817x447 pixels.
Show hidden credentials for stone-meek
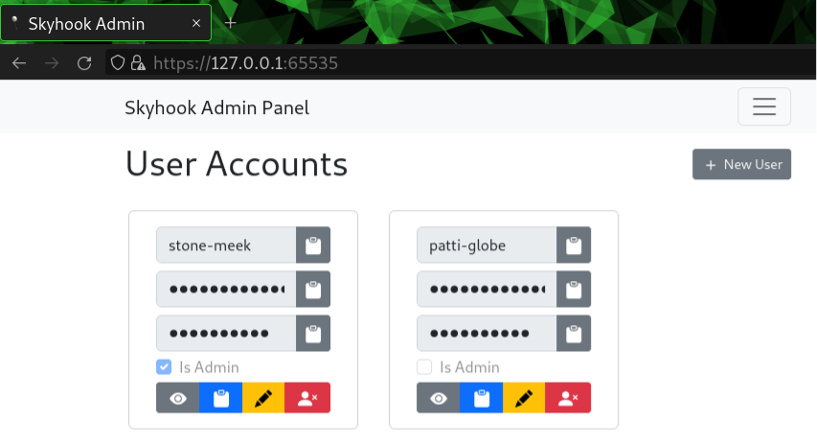pyautogui.click(x=178, y=398)
